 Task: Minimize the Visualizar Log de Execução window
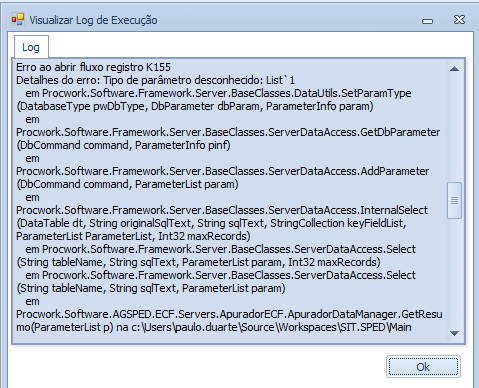coord(427,21)
